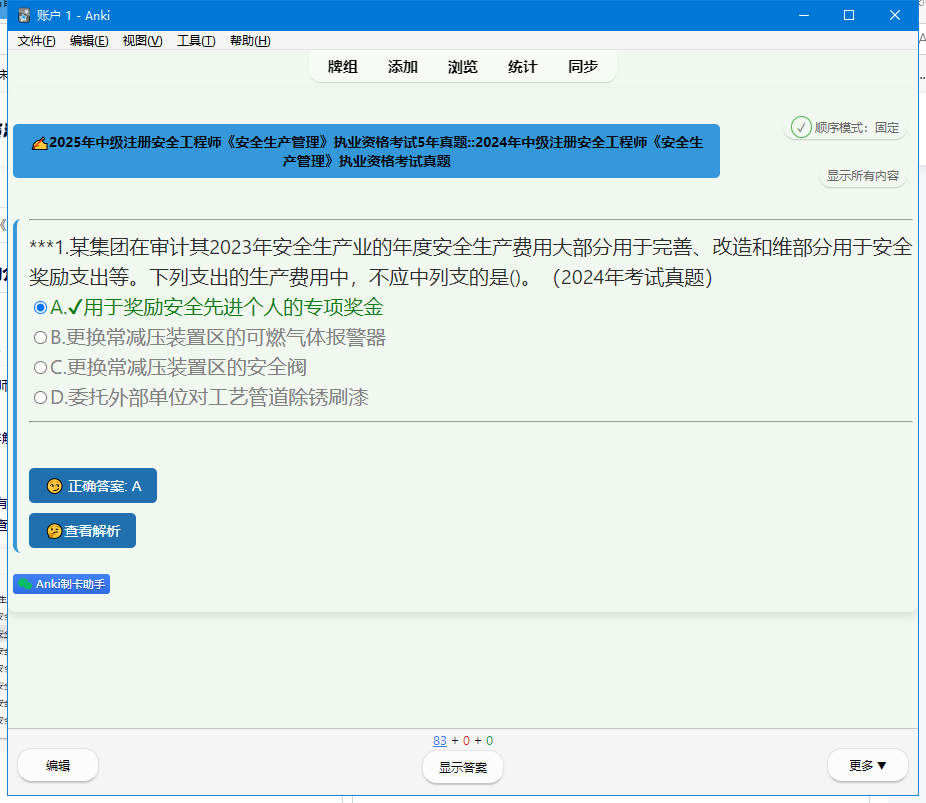Click the new cards count 83
926x803 pixels.
click(x=440, y=740)
